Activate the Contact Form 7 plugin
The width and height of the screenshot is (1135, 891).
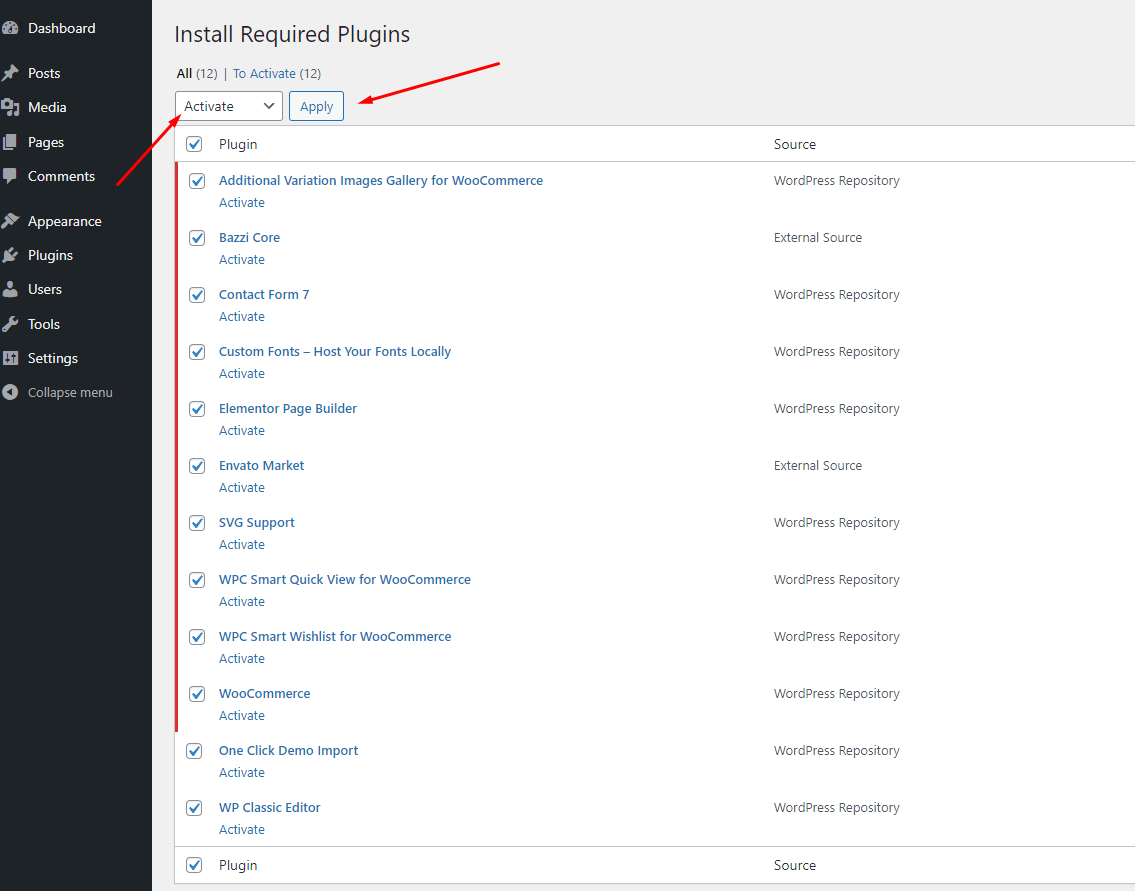tap(242, 316)
